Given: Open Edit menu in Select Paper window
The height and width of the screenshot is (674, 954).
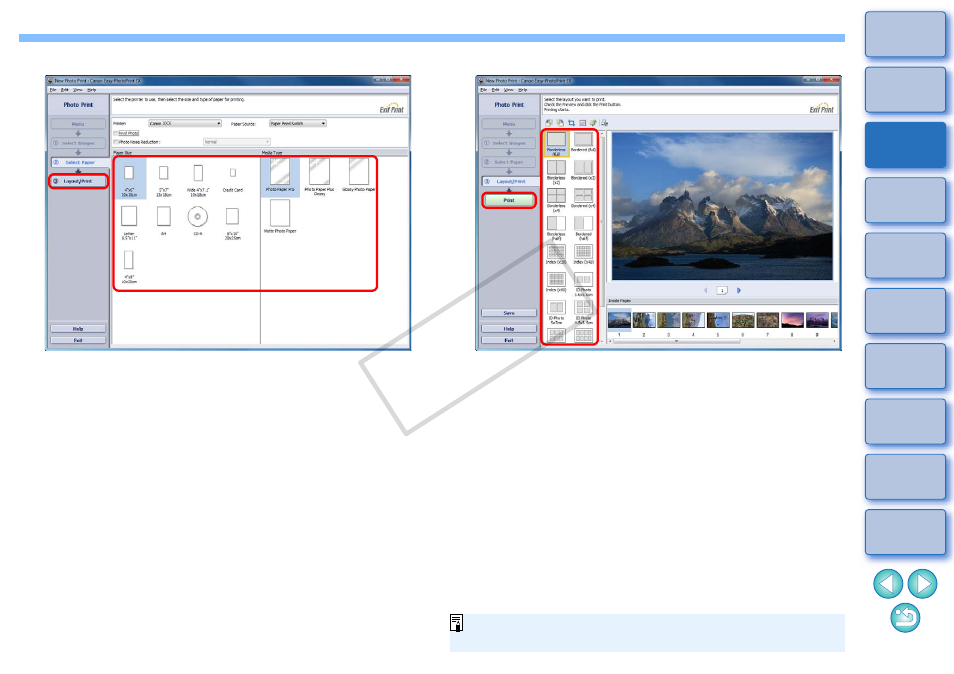Looking at the screenshot, I should click(x=65, y=90).
